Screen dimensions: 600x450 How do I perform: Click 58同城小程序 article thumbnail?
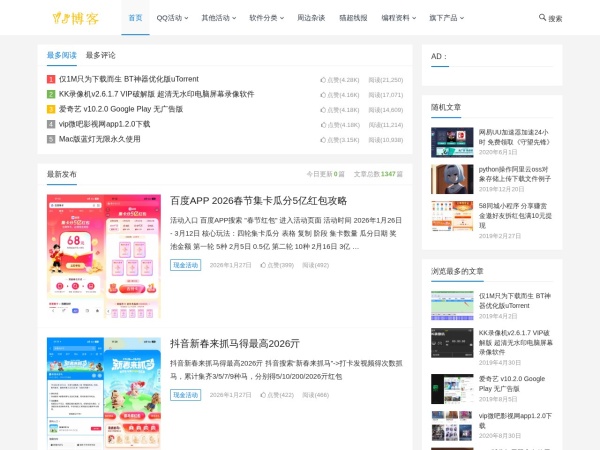coord(452,216)
